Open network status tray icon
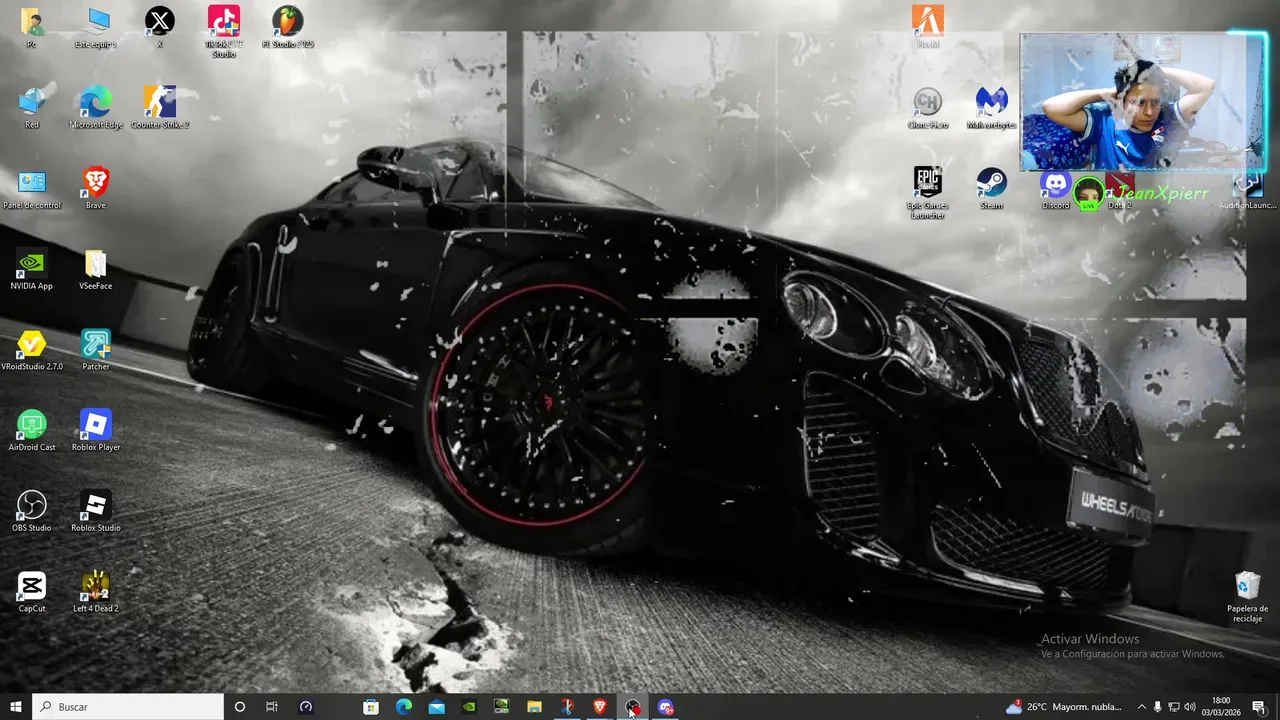This screenshot has width=1280, height=720. pyautogui.click(x=1174, y=707)
